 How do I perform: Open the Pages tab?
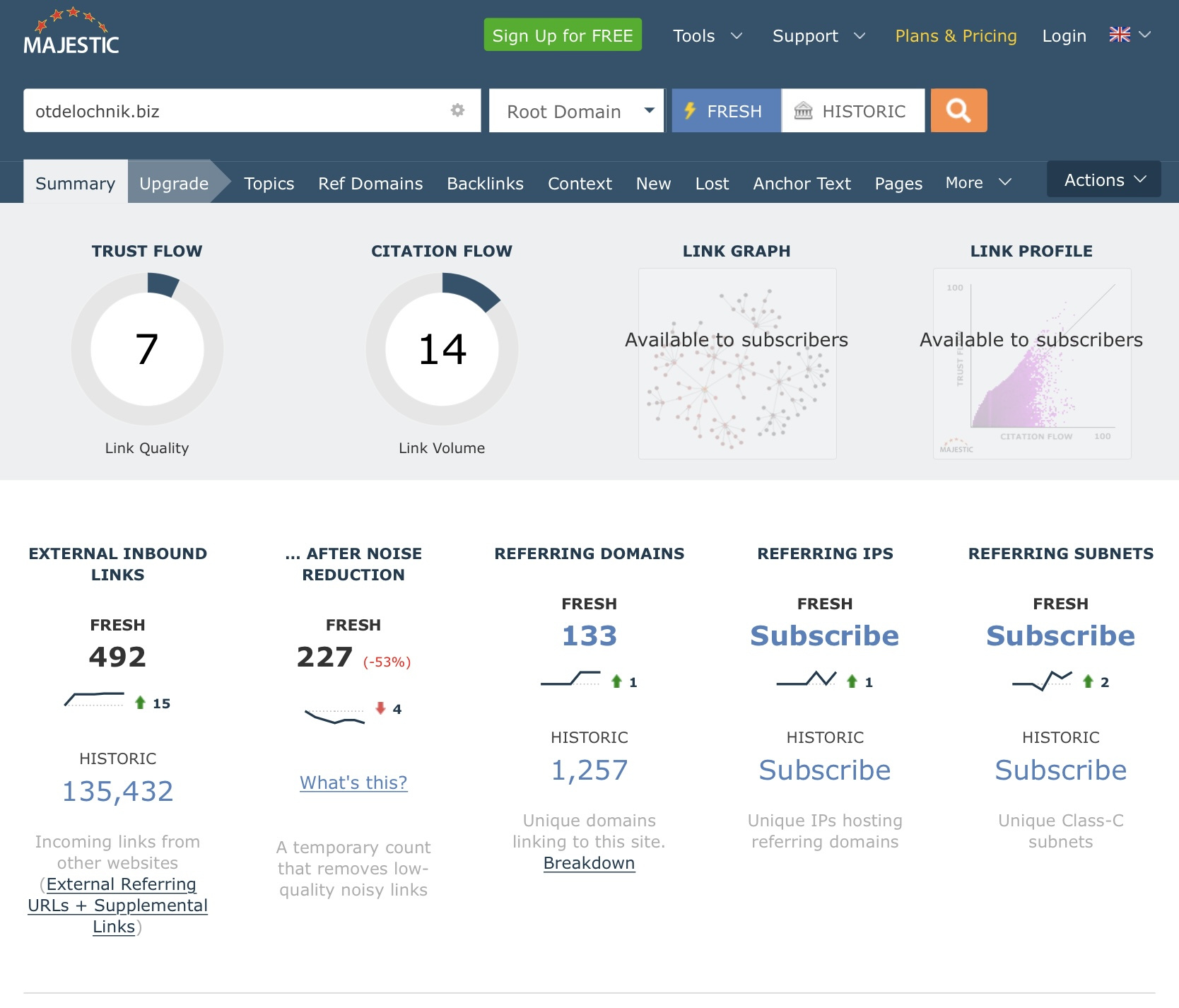[x=898, y=183]
